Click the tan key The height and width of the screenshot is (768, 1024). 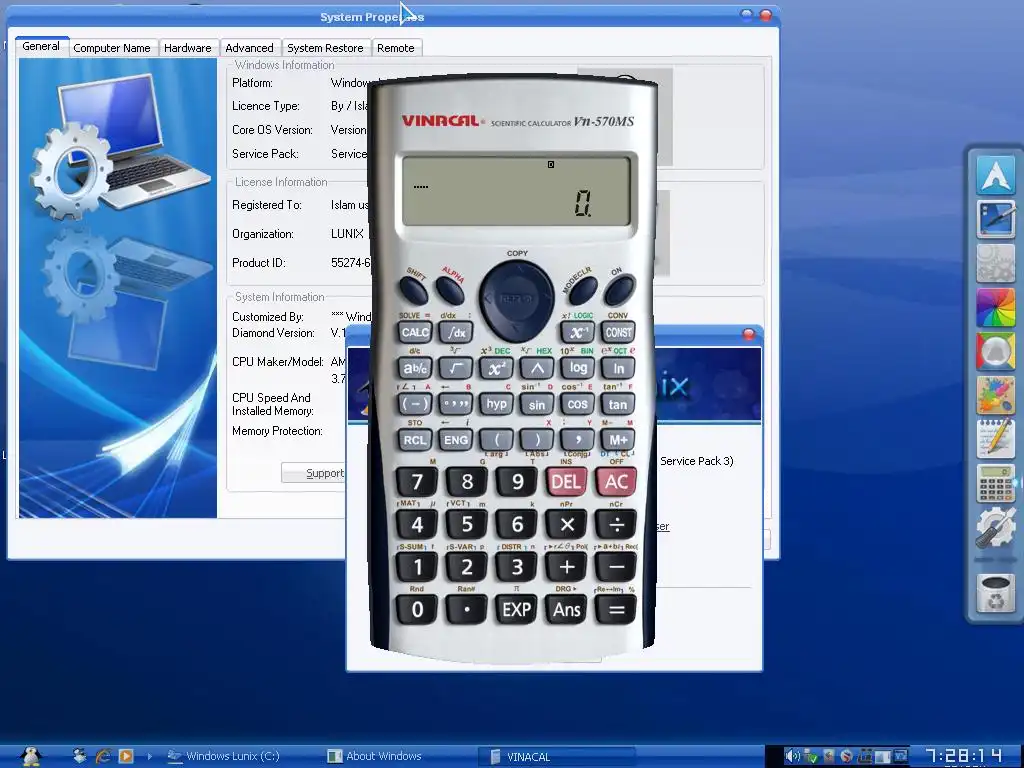pos(618,404)
